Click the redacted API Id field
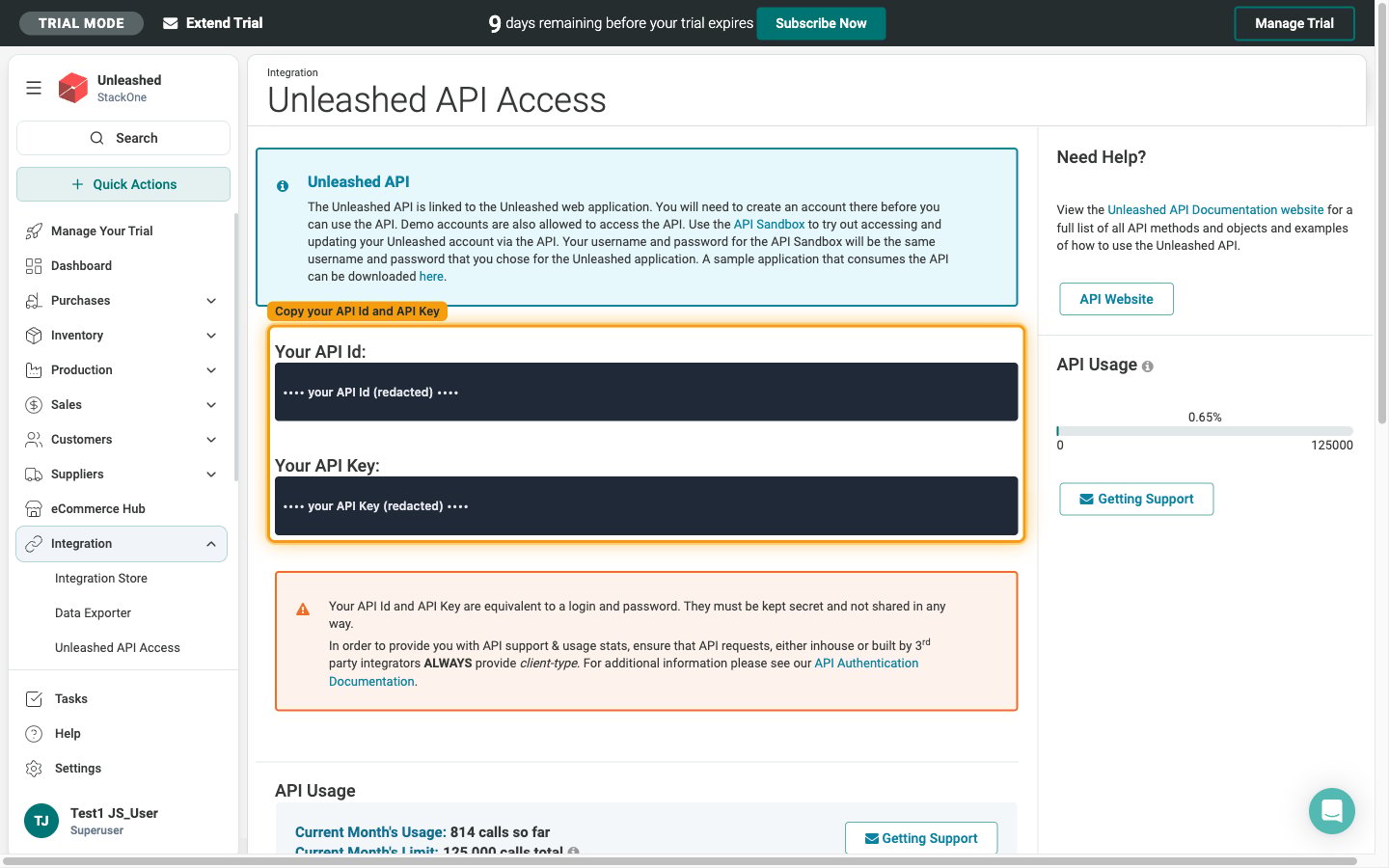1389x868 pixels. 646,392
